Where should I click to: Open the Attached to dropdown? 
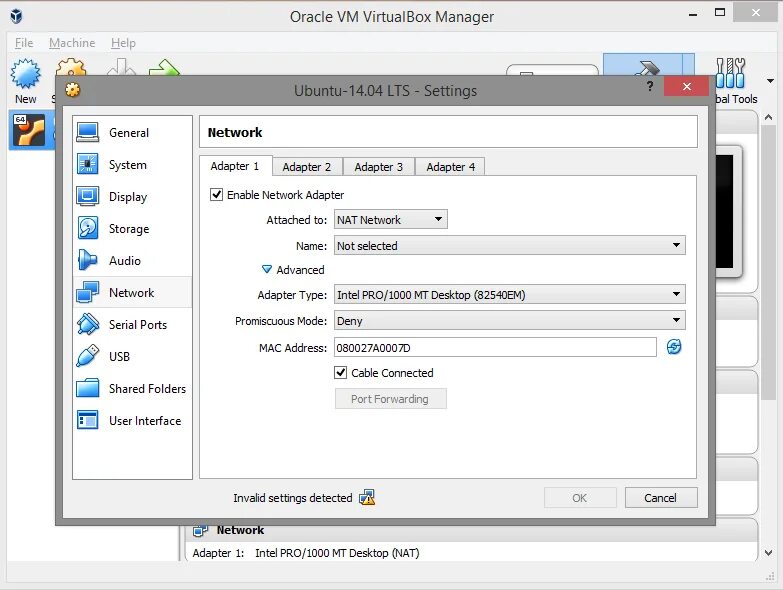pos(391,220)
